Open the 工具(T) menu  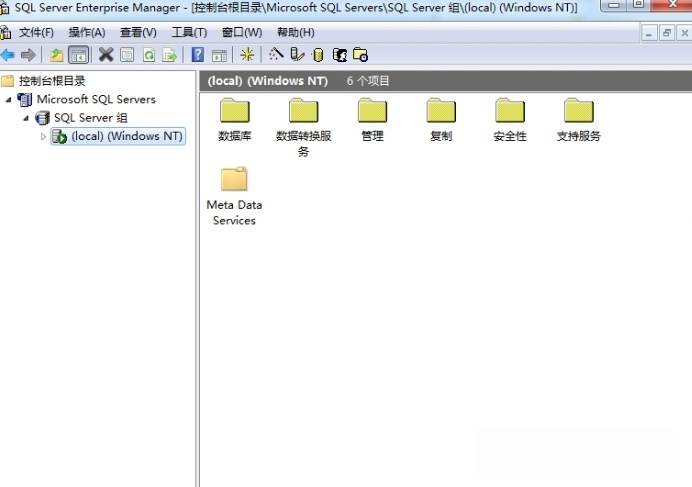189,33
